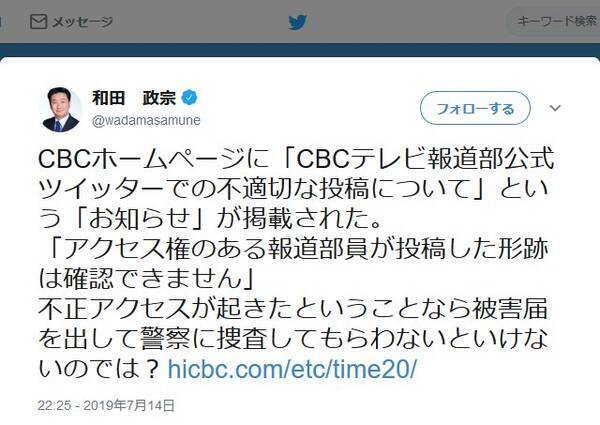Select the メッセージ navigation label

pos(82,22)
